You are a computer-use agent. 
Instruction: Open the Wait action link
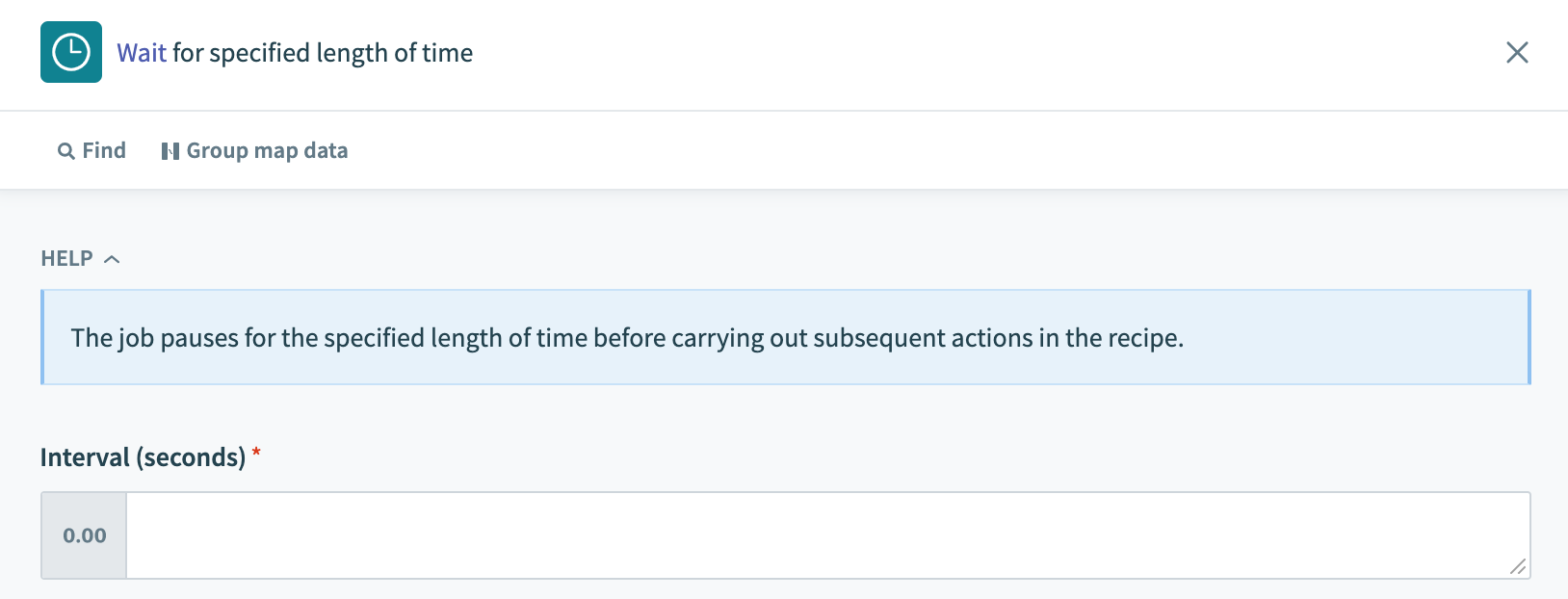(x=140, y=53)
